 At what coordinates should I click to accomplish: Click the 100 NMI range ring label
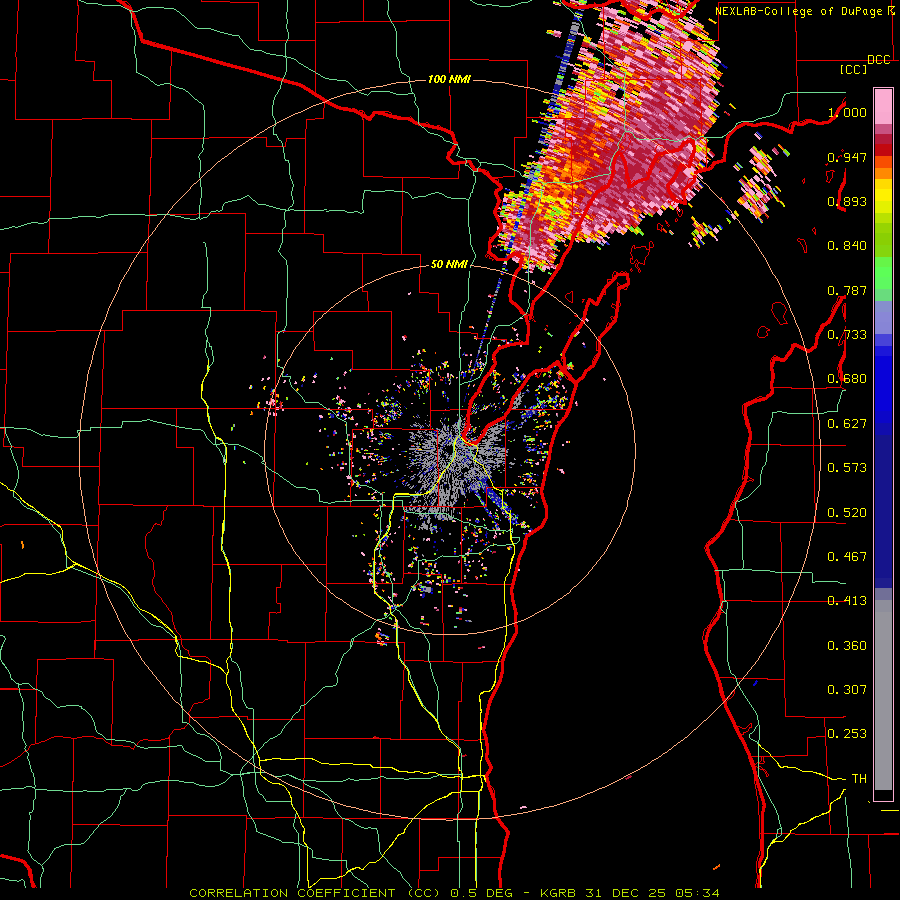tap(449, 79)
